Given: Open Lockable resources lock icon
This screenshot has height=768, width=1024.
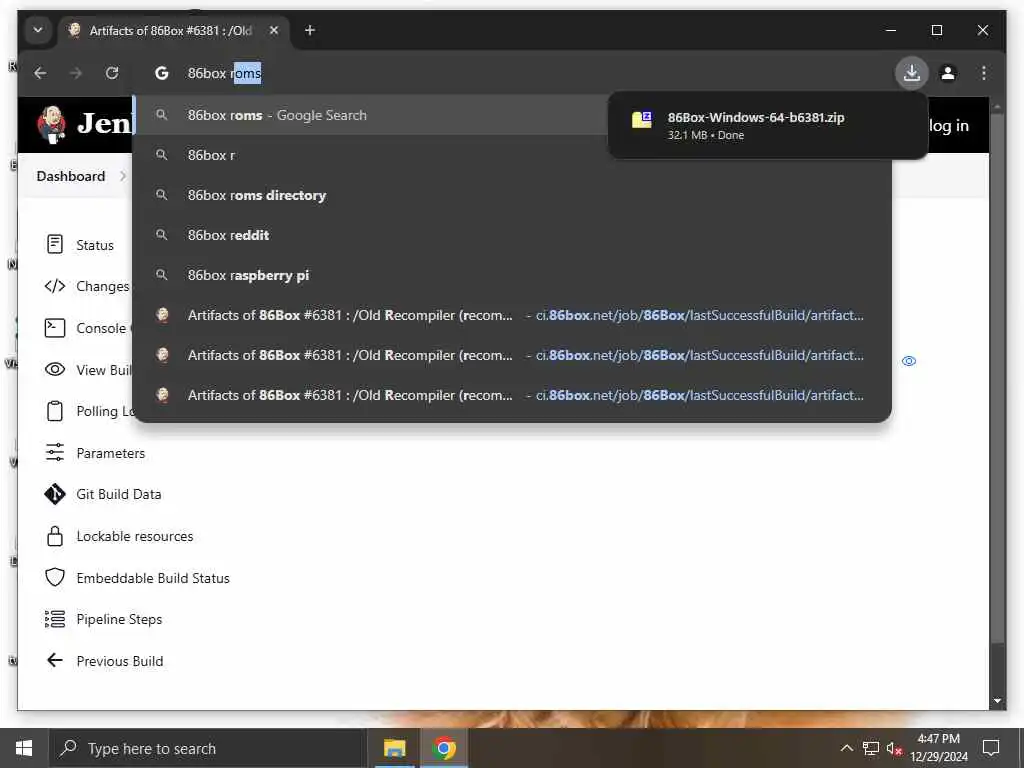Looking at the screenshot, I should pos(55,536).
